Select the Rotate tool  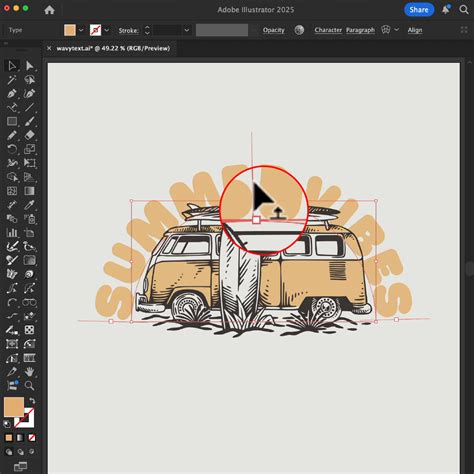click(12, 149)
